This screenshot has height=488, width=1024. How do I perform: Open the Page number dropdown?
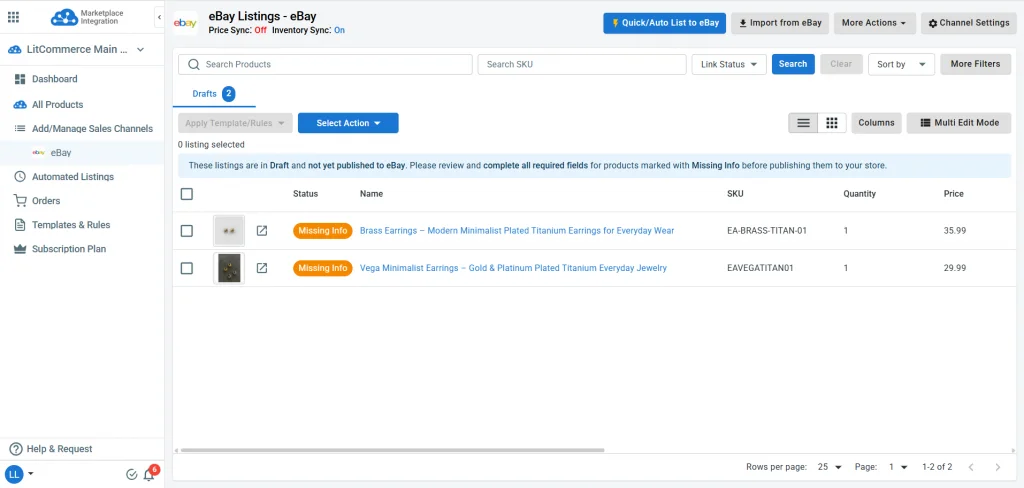(x=898, y=467)
